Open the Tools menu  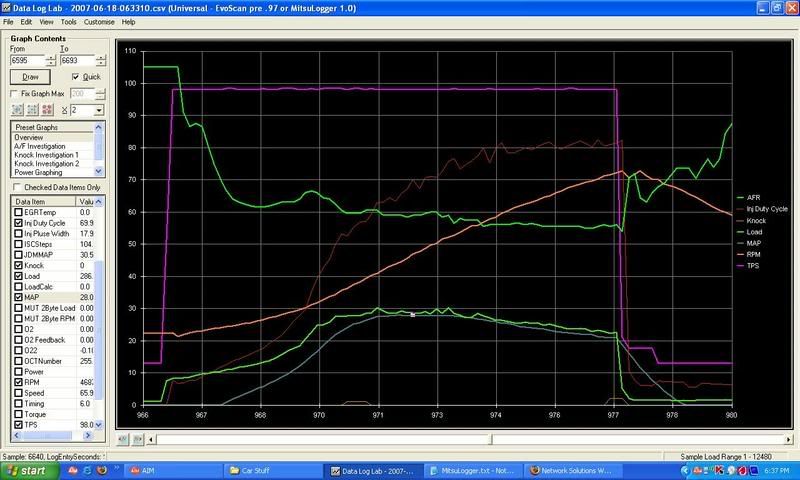coord(68,21)
